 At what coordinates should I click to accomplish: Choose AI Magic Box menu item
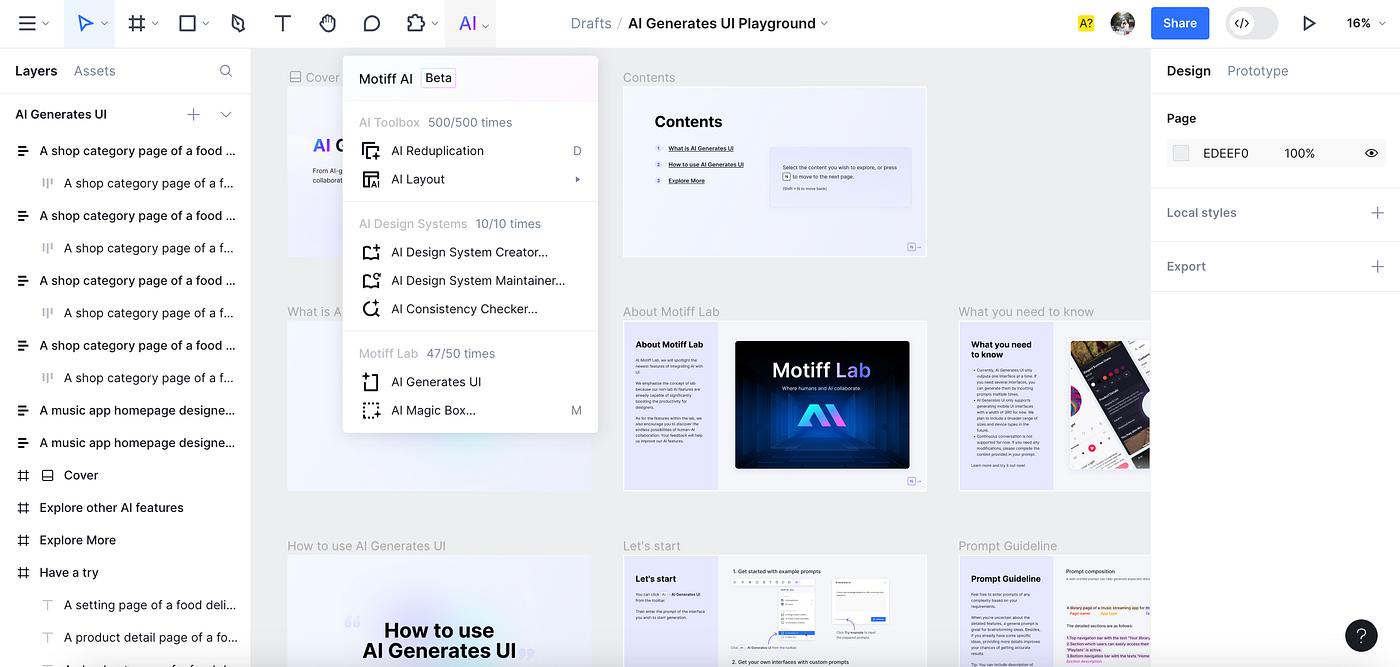point(470,410)
